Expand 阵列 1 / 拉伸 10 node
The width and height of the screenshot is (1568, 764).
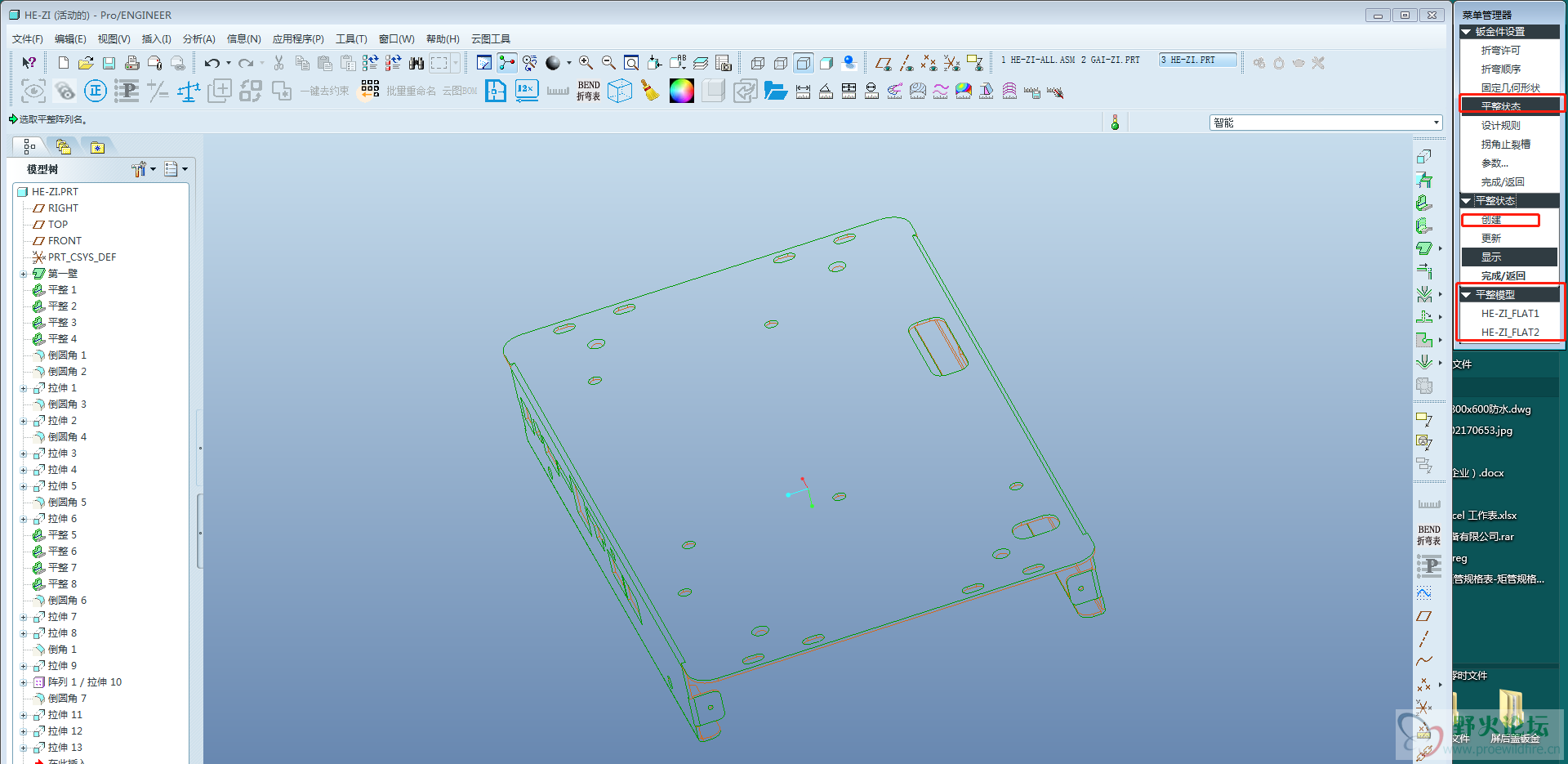pos(24,682)
